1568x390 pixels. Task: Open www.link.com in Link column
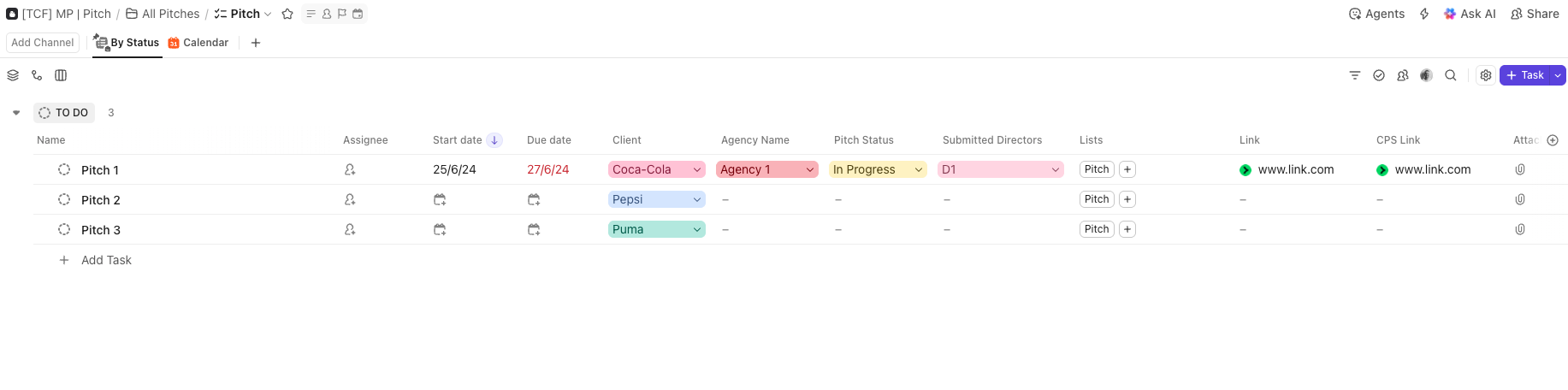[1295, 169]
